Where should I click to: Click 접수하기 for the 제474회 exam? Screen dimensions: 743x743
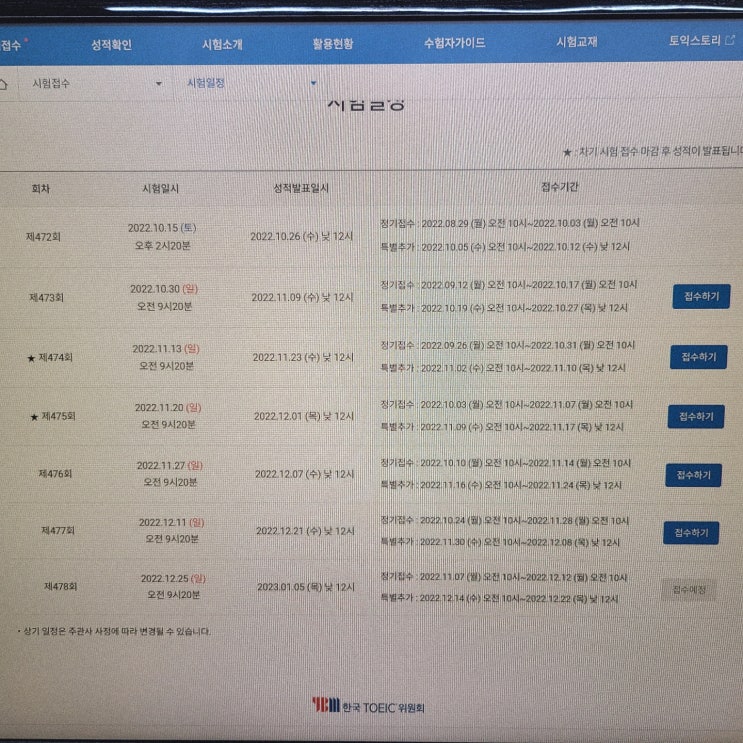tap(698, 357)
